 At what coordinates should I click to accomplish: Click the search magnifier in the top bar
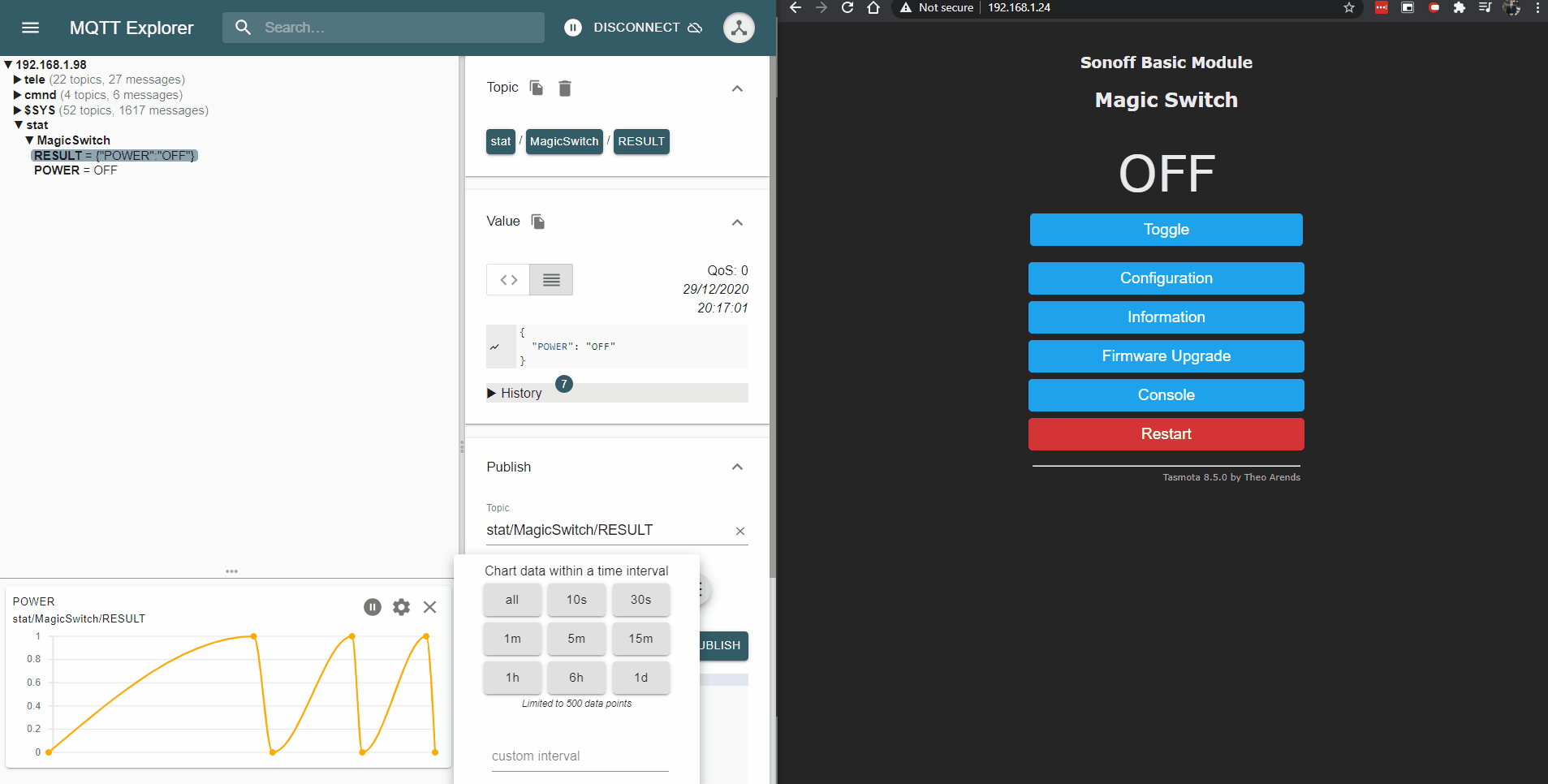pyautogui.click(x=243, y=27)
